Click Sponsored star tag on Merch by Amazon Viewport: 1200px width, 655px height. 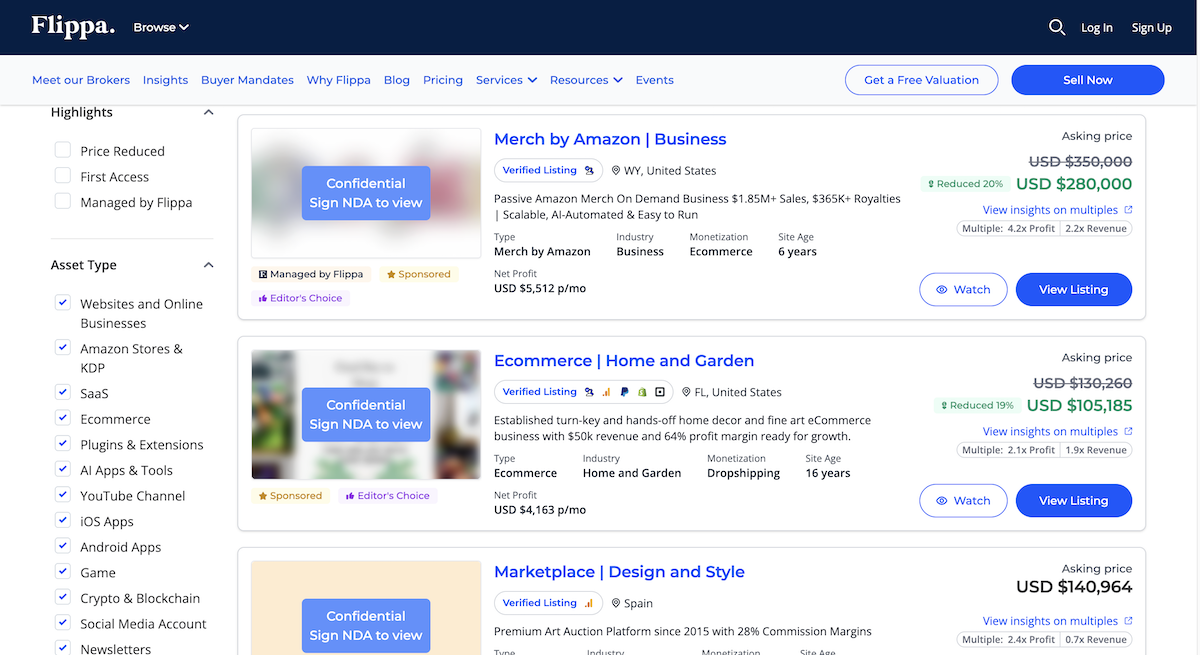pyautogui.click(x=418, y=274)
